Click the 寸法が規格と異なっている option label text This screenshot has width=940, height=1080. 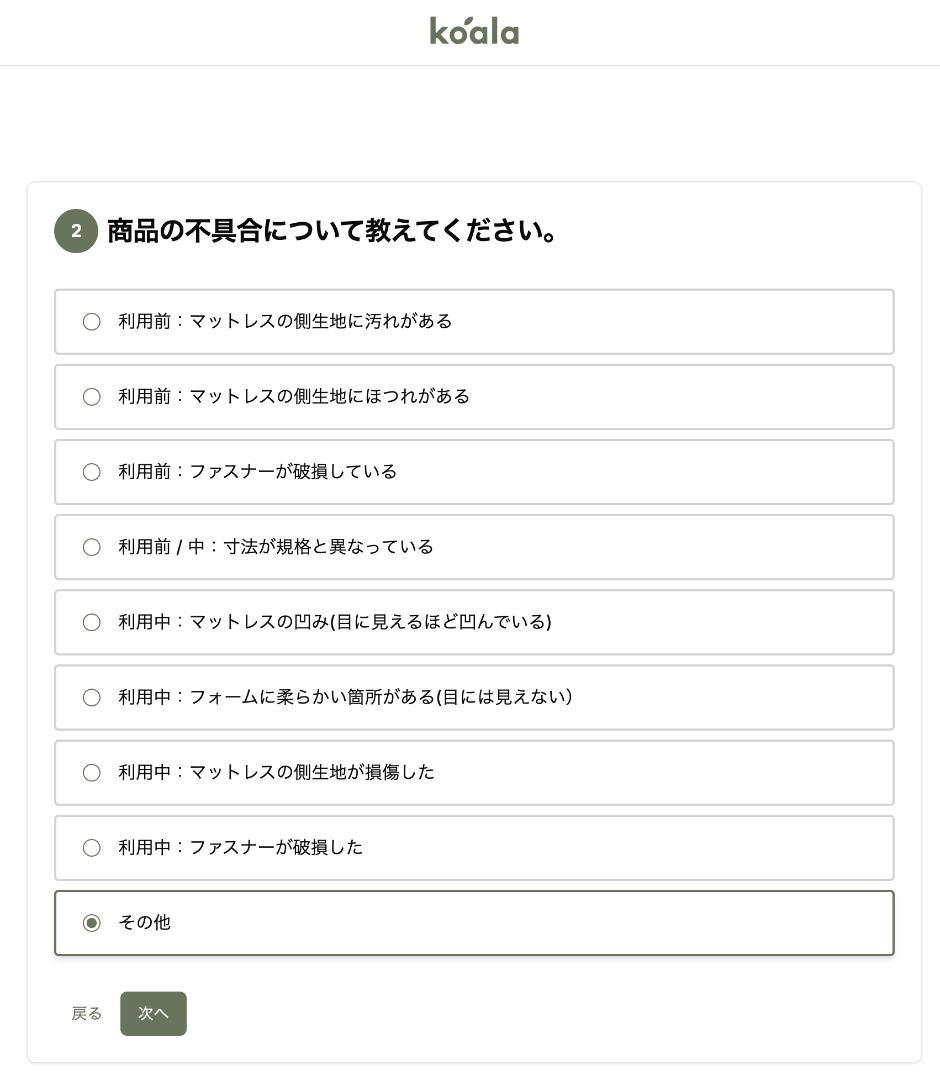(x=275, y=547)
